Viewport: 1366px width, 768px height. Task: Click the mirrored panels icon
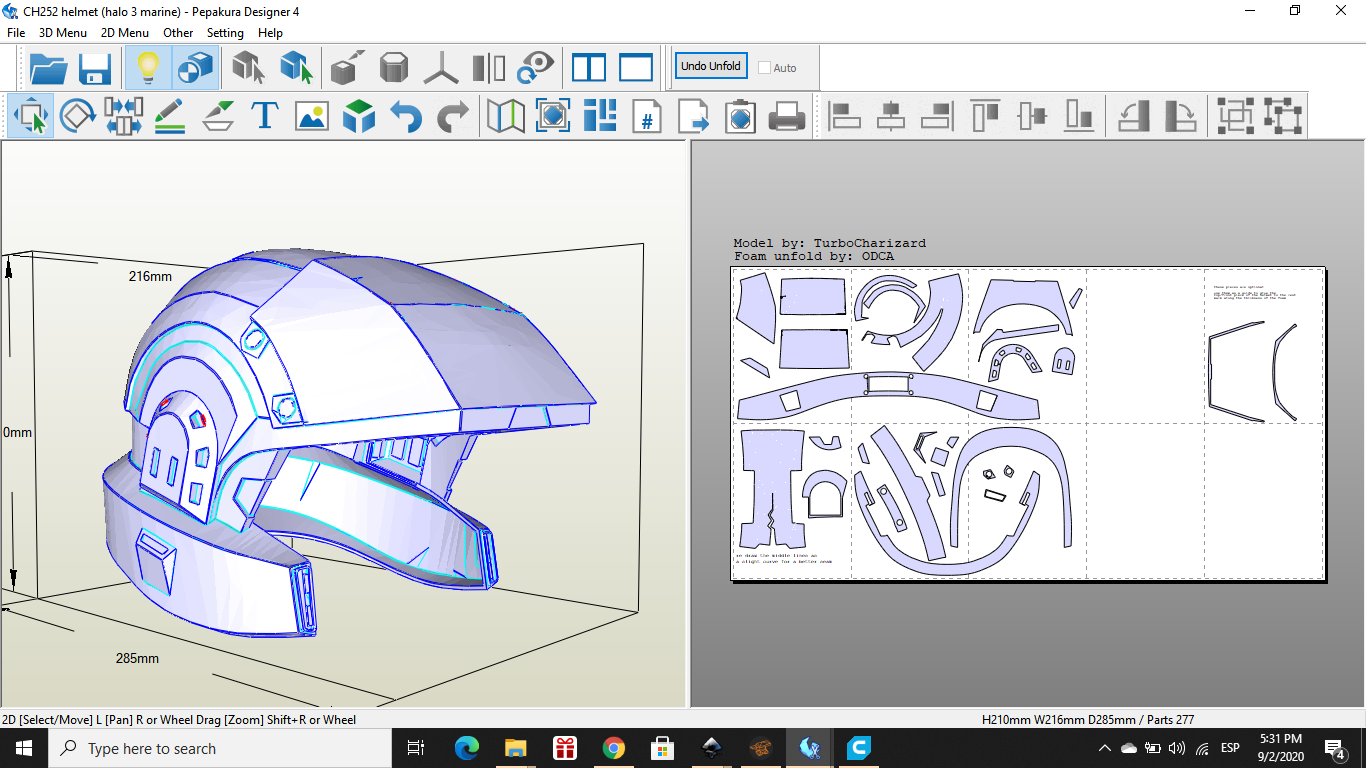tap(489, 68)
